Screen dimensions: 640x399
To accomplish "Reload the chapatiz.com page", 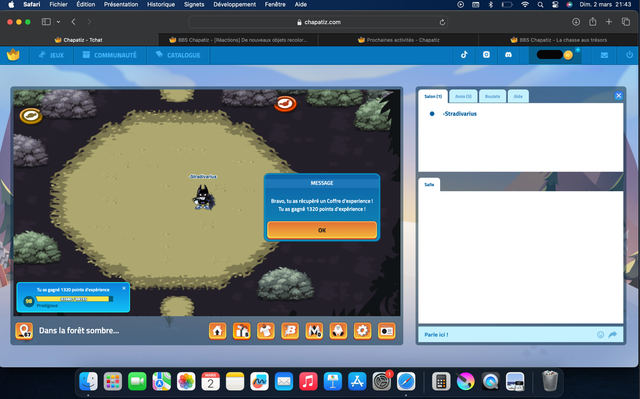I will point(442,22).
